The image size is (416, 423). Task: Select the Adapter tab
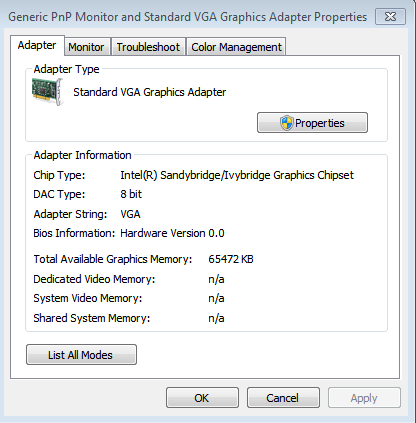click(37, 45)
